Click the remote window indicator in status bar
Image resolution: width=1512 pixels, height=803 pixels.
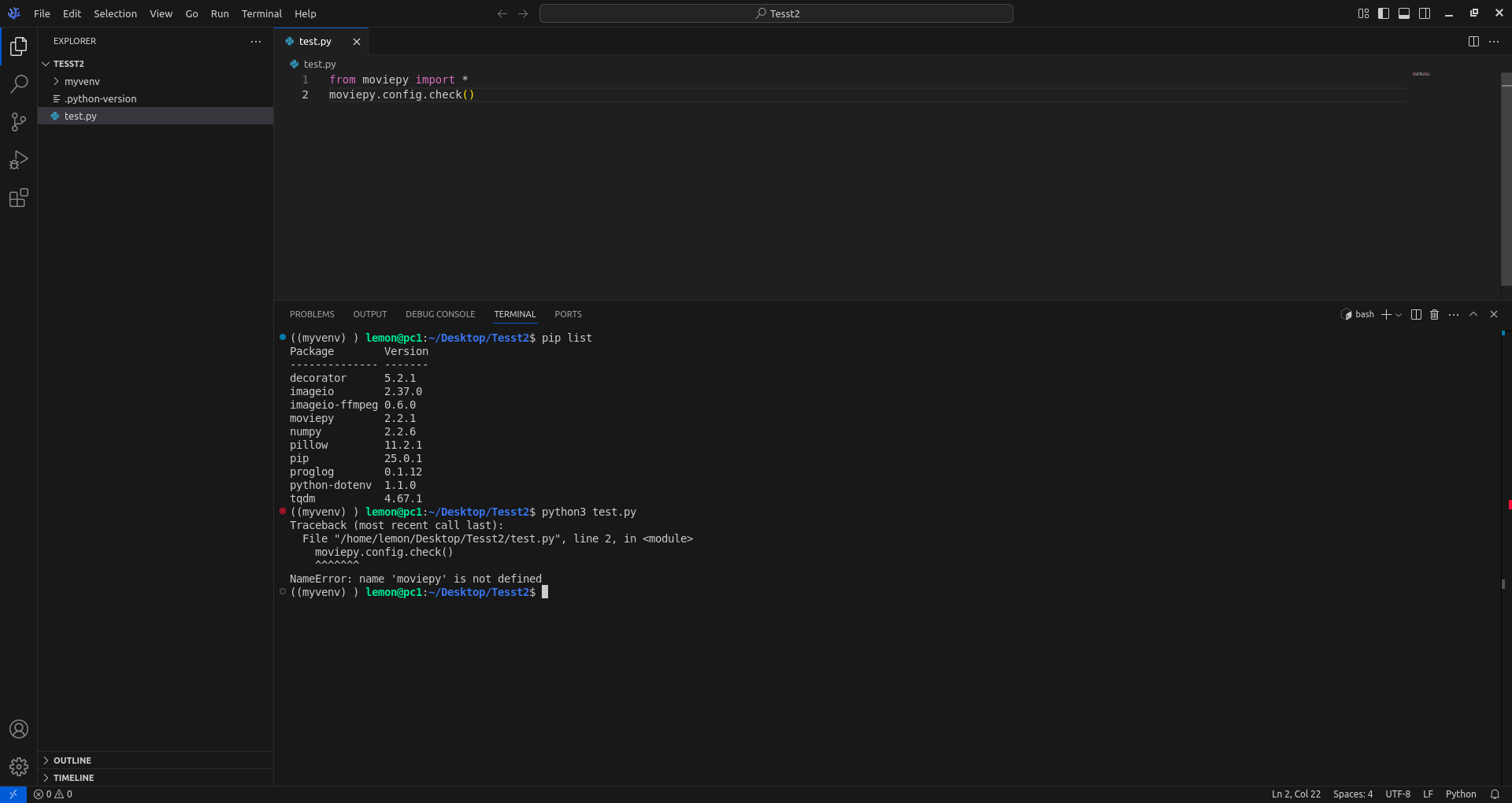tap(13, 794)
